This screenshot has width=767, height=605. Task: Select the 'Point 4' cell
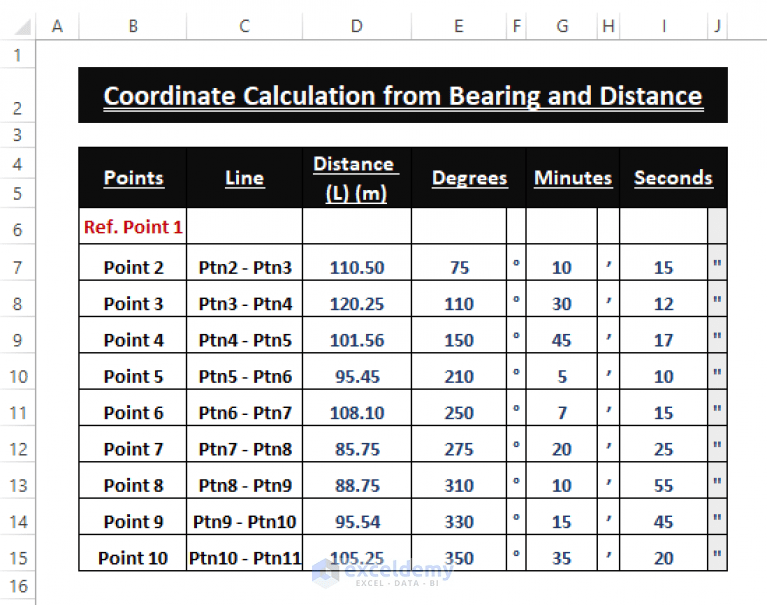pos(133,335)
